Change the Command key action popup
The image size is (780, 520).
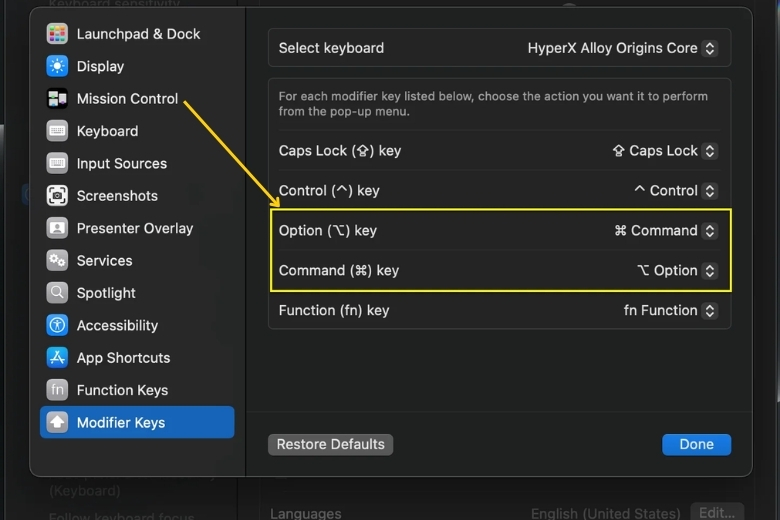click(677, 270)
